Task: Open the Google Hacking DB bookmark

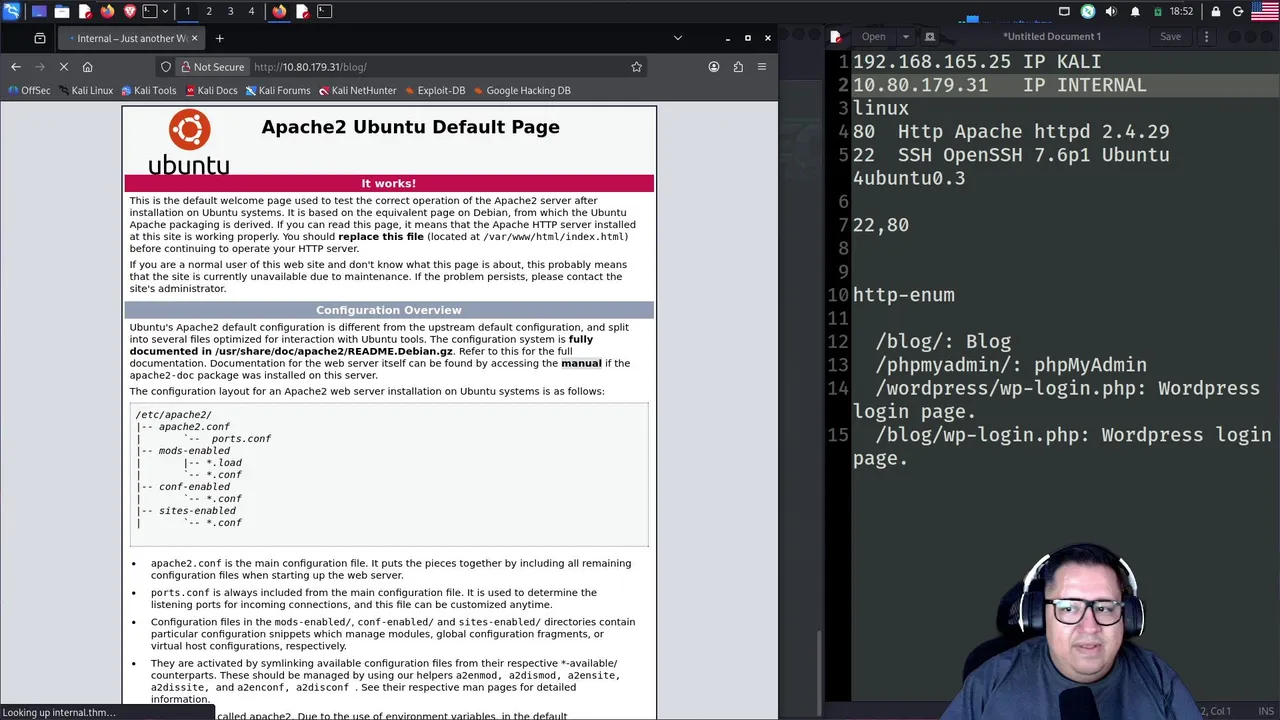Action: [x=522, y=90]
